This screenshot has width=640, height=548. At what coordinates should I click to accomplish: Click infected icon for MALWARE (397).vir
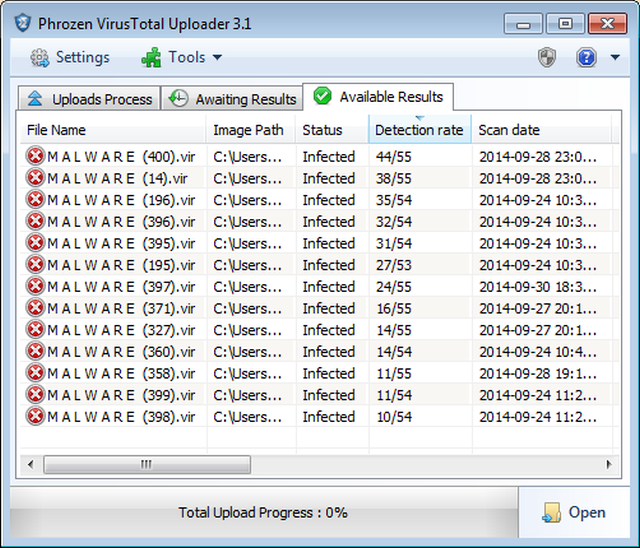(x=35, y=286)
